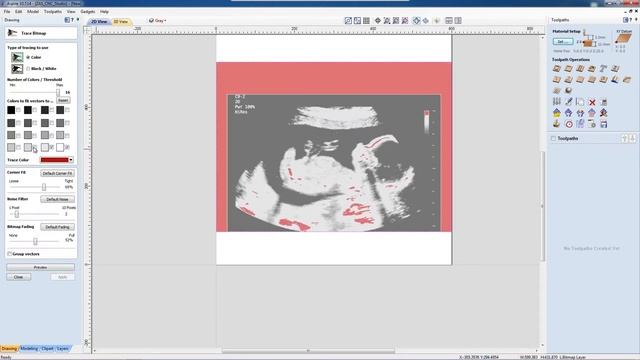This screenshot has width=640, height=360.
Task: Click the Default Fading button
Action: pos(57,227)
